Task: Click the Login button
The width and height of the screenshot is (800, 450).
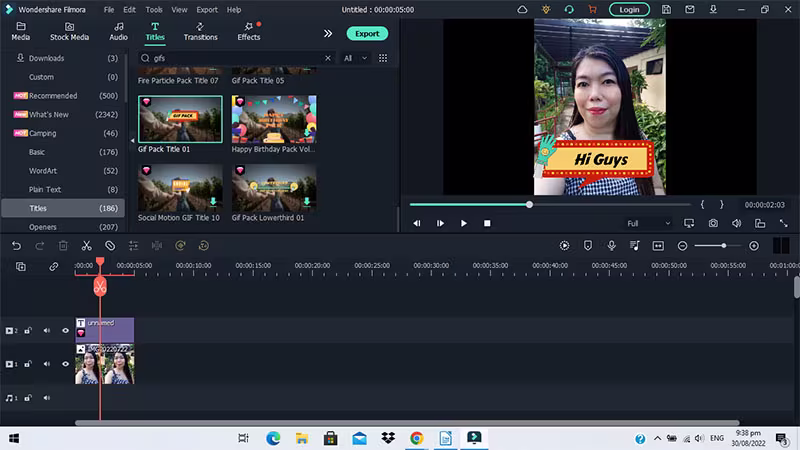Action: tap(629, 9)
